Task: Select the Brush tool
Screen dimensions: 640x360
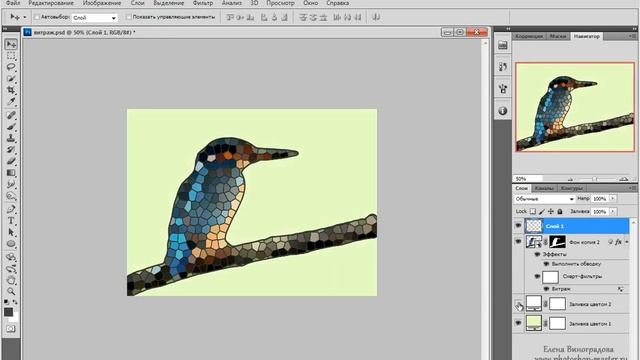Action: [x=11, y=127]
